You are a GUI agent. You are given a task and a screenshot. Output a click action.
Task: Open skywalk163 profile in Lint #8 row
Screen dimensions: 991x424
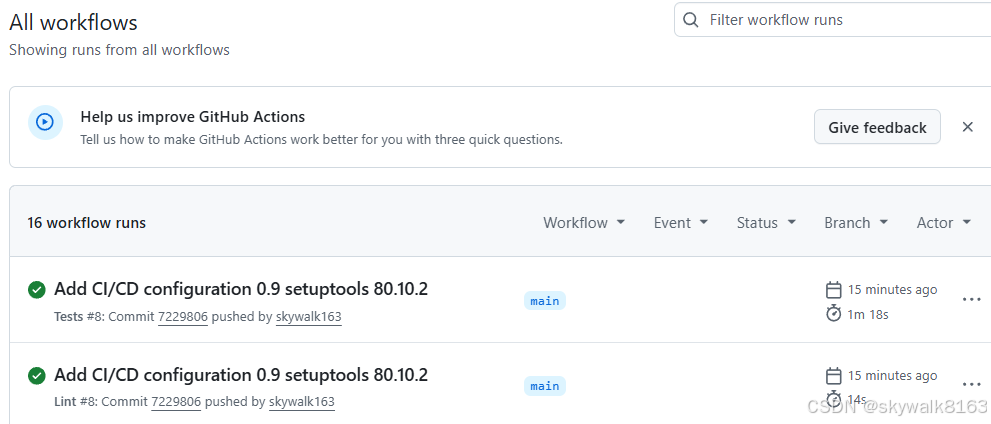click(301, 402)
